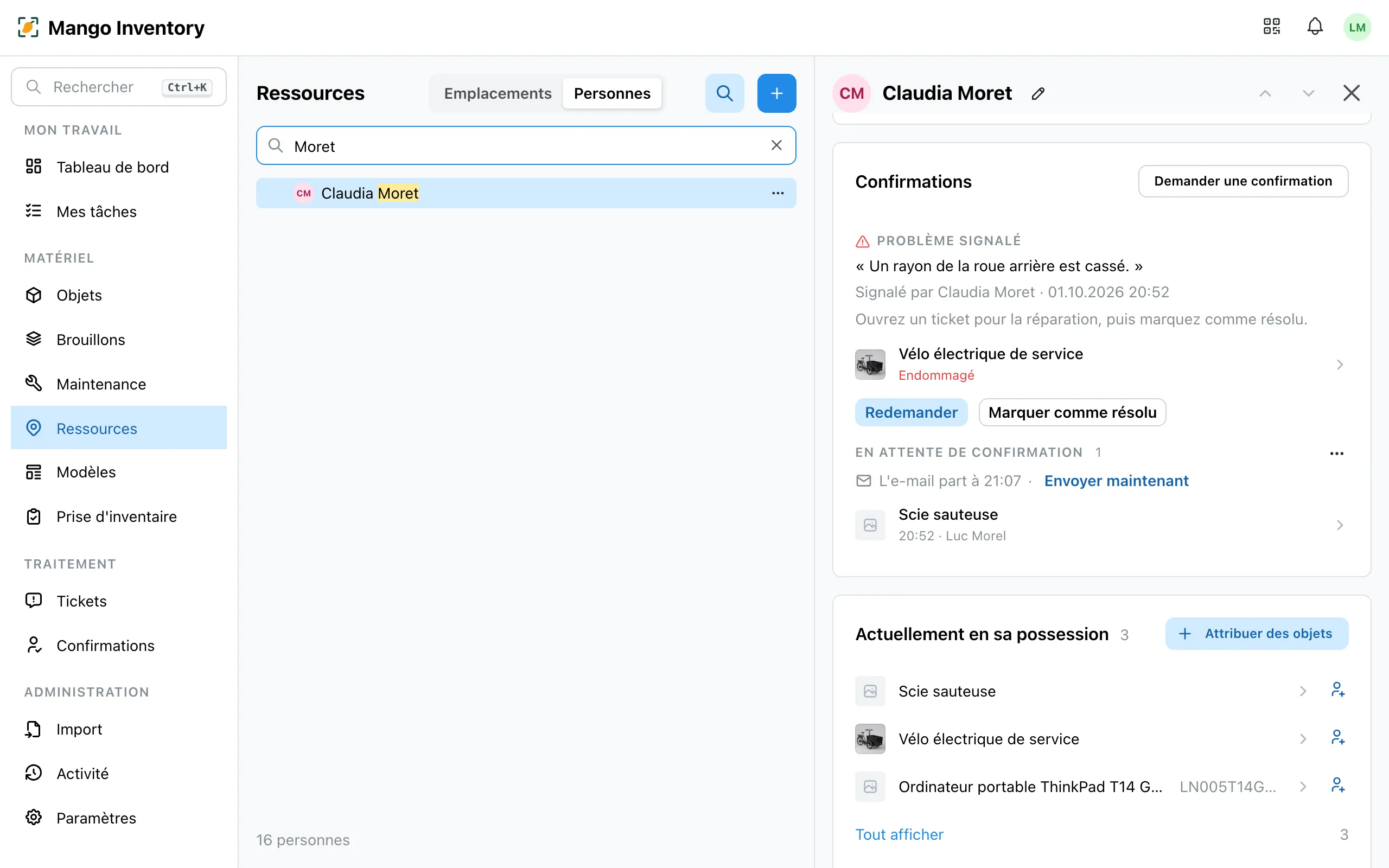Select the Personnes tab
This screenshot has width=1389, height=868.
click(612, 93)
